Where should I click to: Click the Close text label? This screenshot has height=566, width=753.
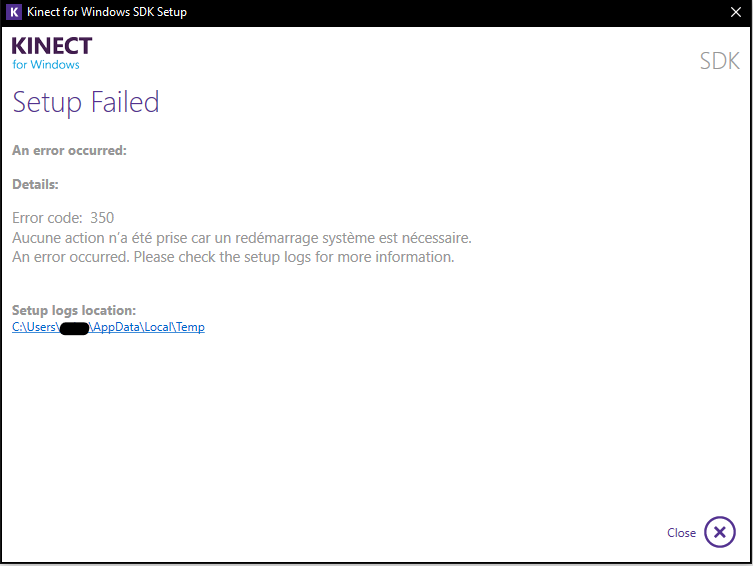681,533
